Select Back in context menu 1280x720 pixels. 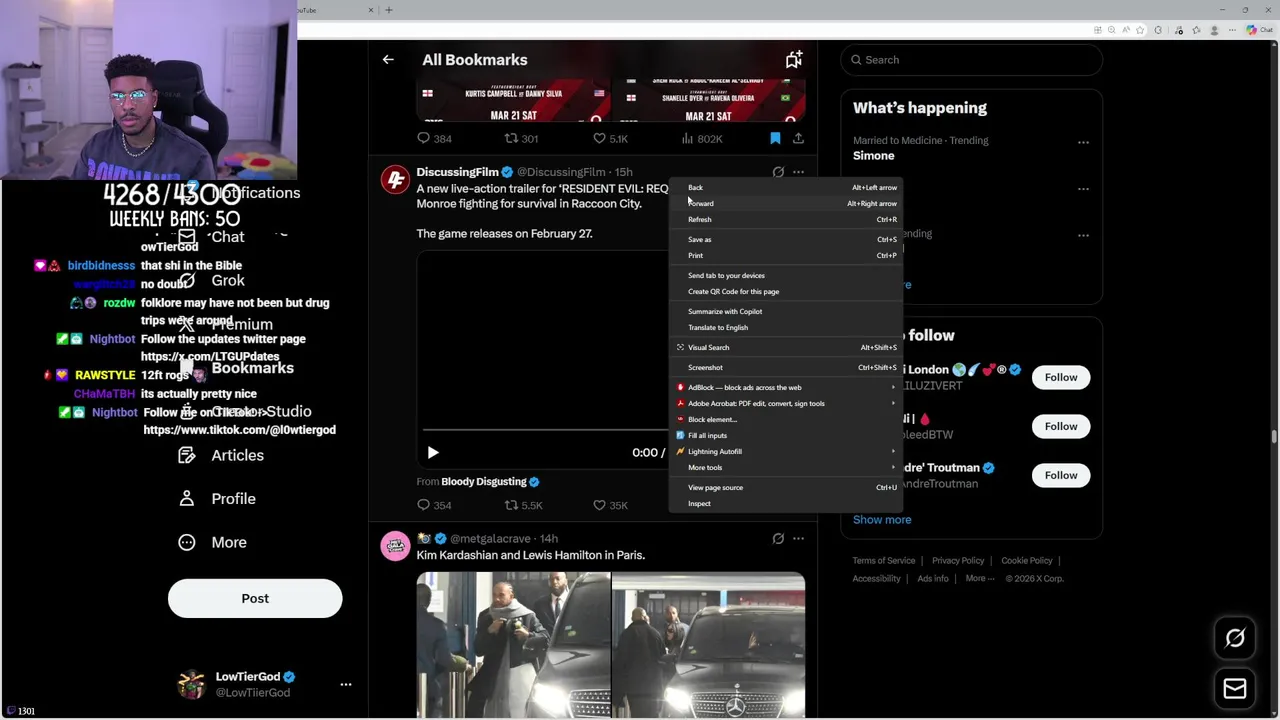(785, 187)
